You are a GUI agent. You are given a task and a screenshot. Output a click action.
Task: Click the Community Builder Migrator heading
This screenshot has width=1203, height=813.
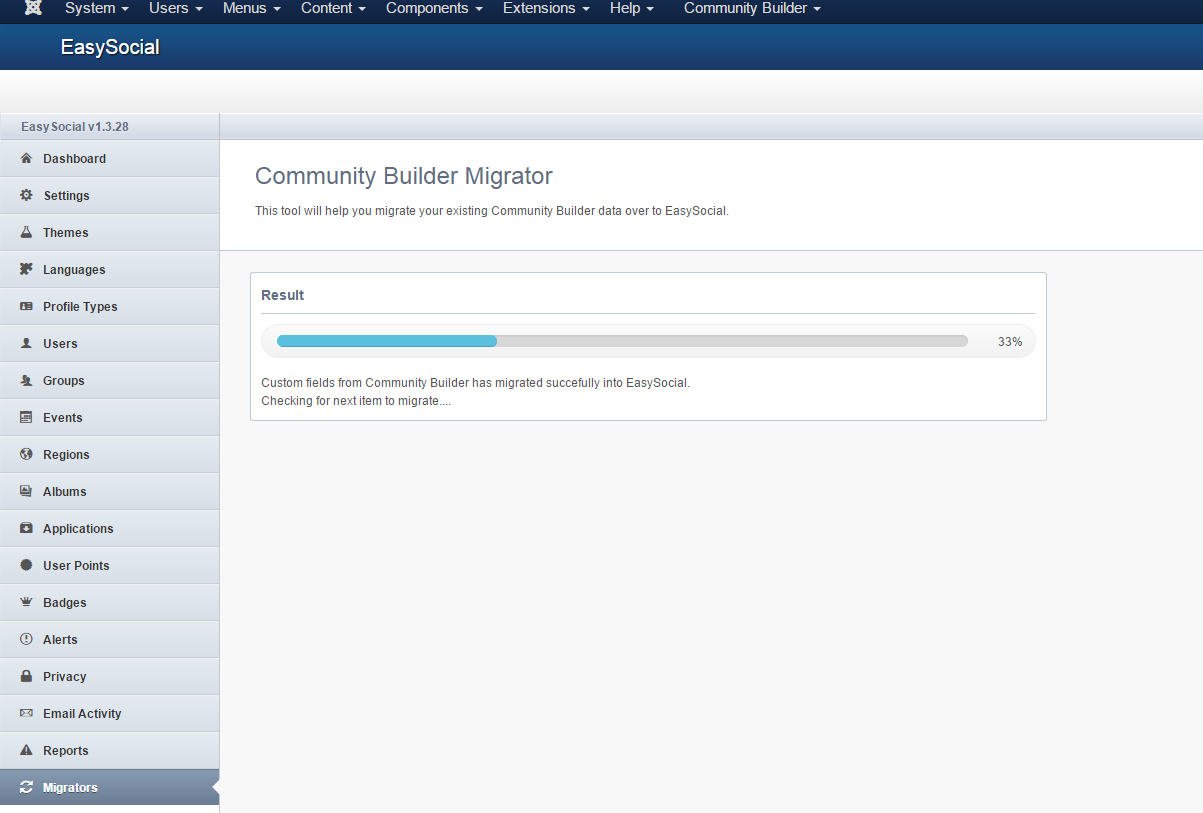(x=404, y=176)
